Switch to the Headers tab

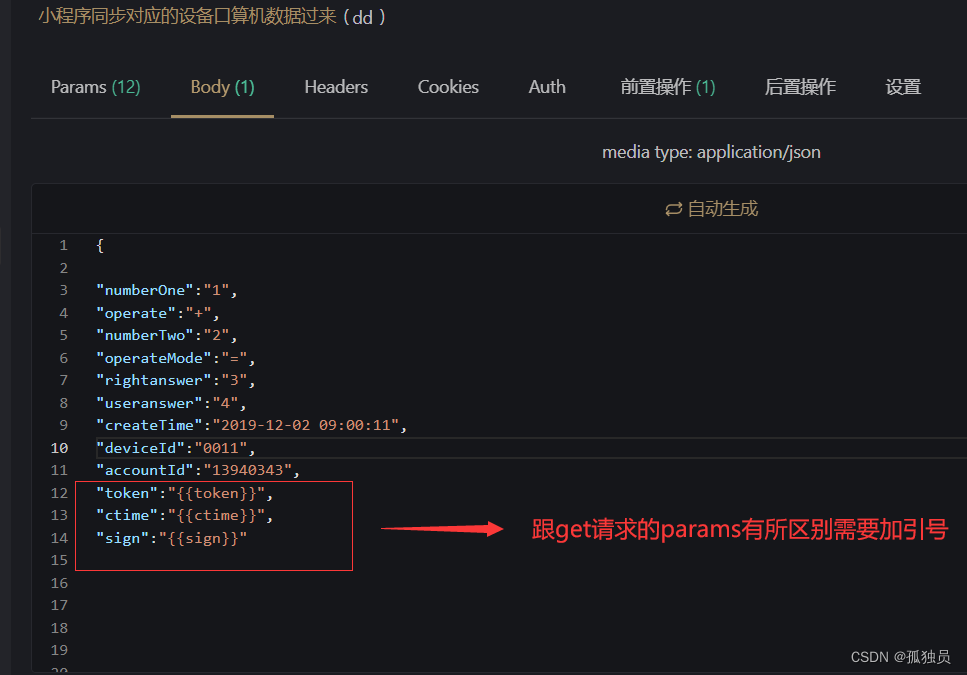(336, 87)
